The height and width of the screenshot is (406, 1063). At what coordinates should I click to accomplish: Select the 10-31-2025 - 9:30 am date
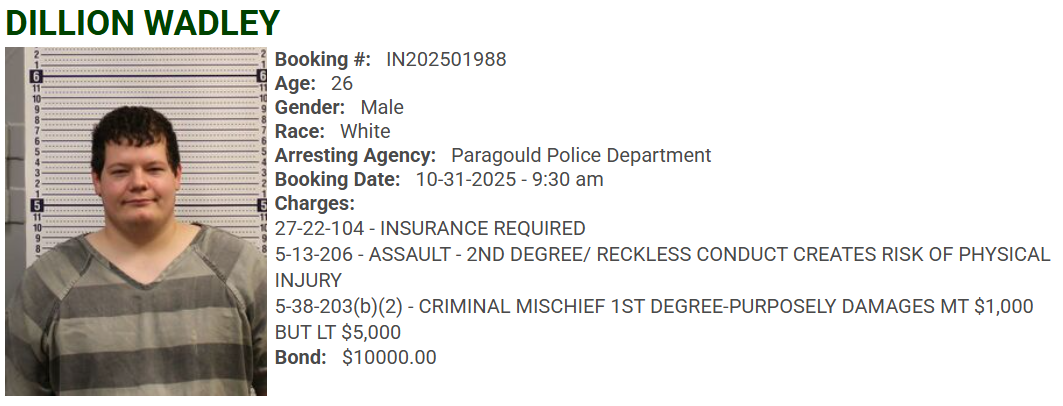click(509, 180)
